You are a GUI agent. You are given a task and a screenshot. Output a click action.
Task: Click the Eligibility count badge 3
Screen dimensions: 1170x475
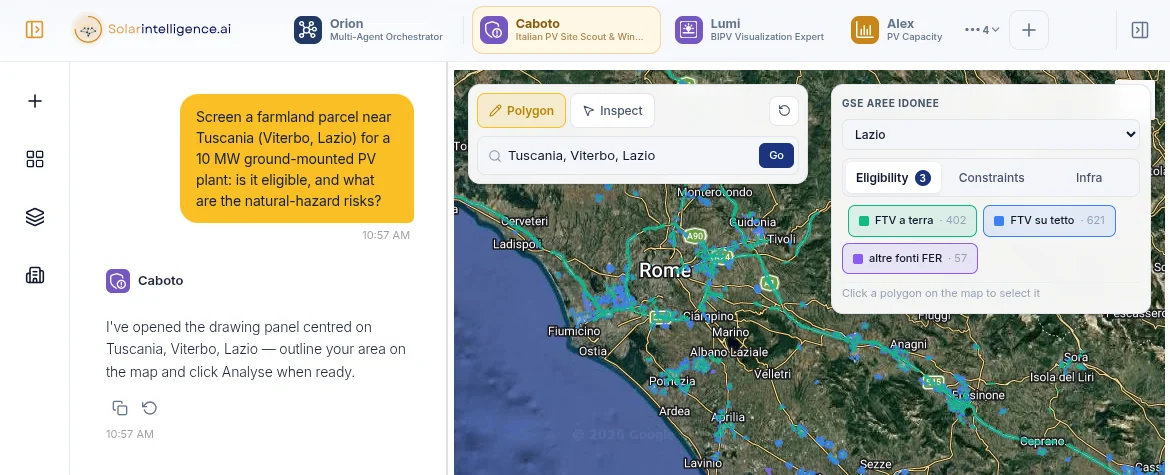click(923, 177)
